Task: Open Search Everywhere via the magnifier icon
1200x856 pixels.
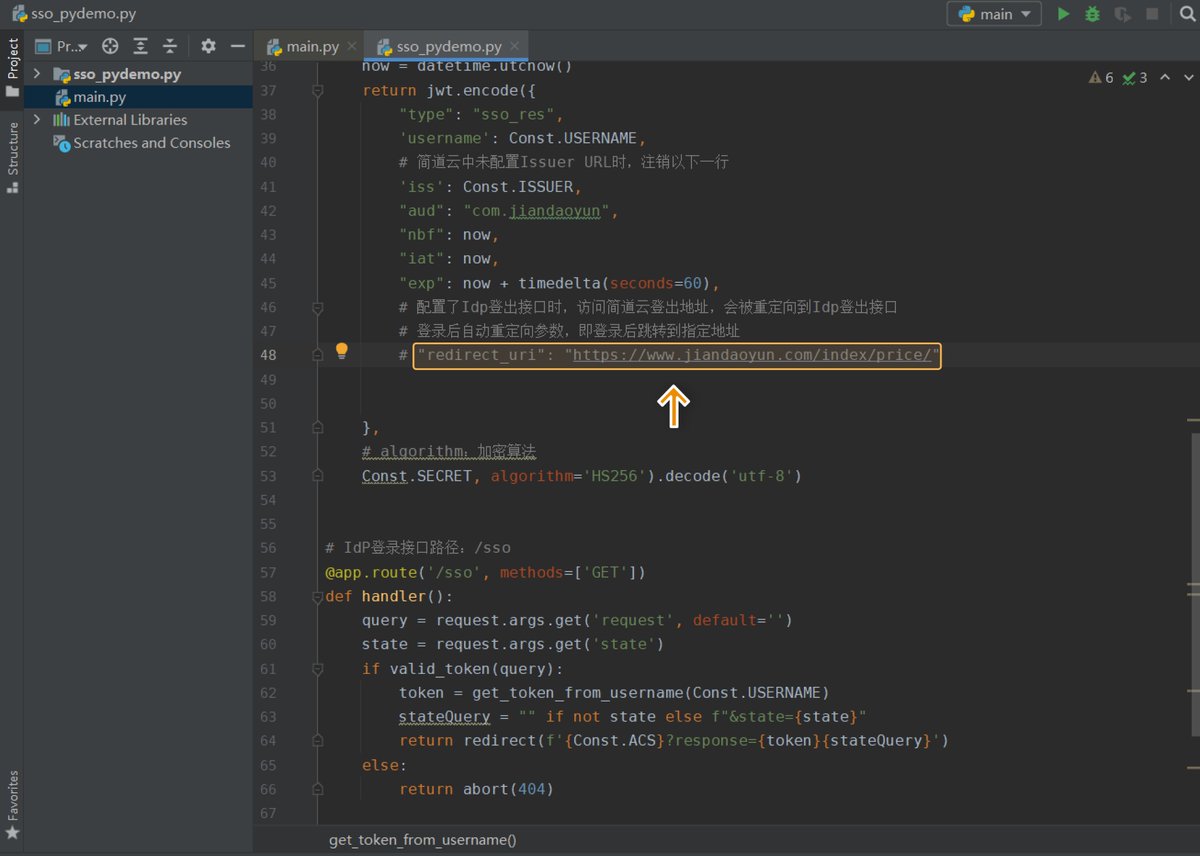Action: [1187, 14]
